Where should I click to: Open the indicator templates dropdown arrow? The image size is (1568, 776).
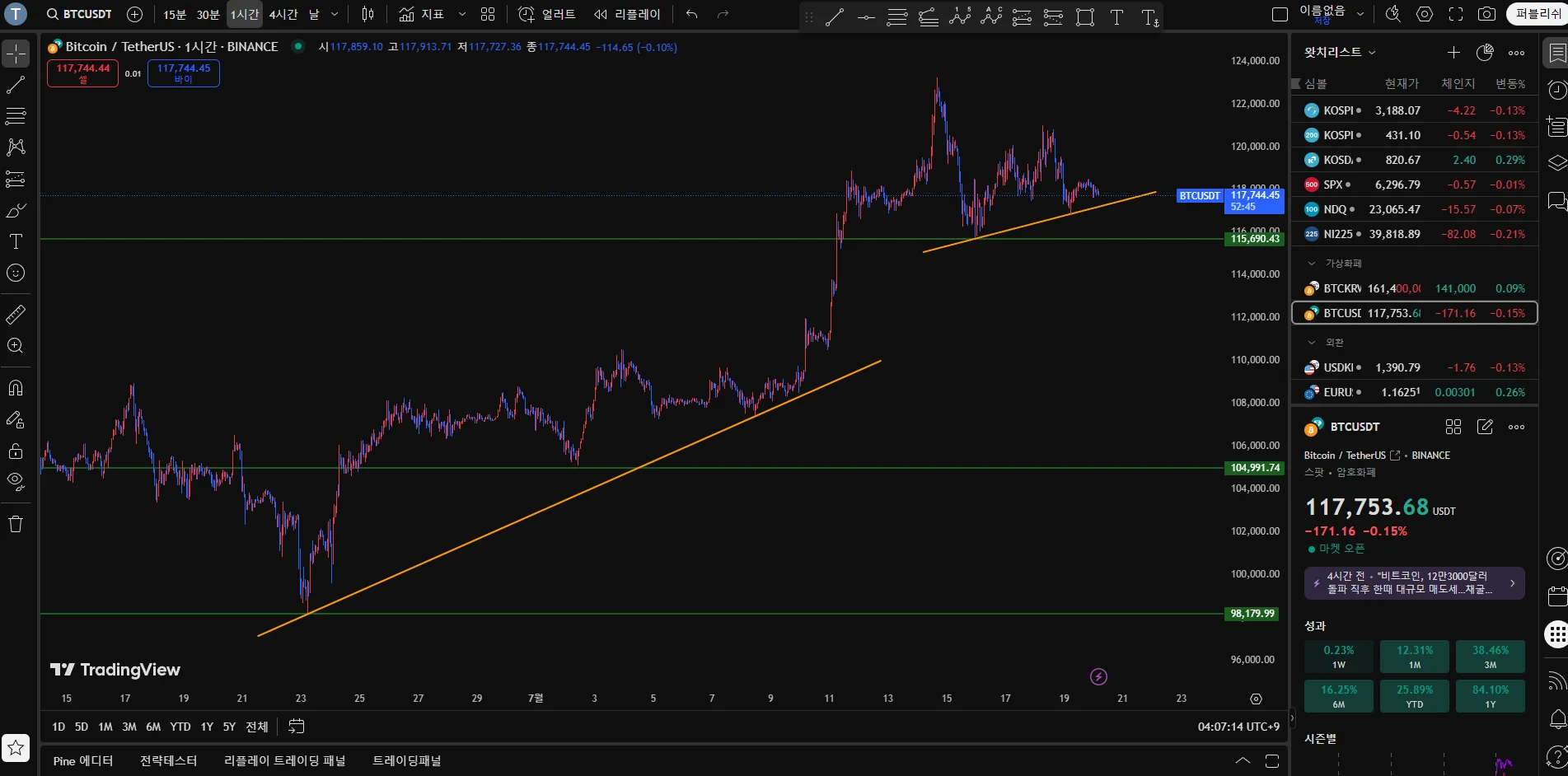(461, 14)
